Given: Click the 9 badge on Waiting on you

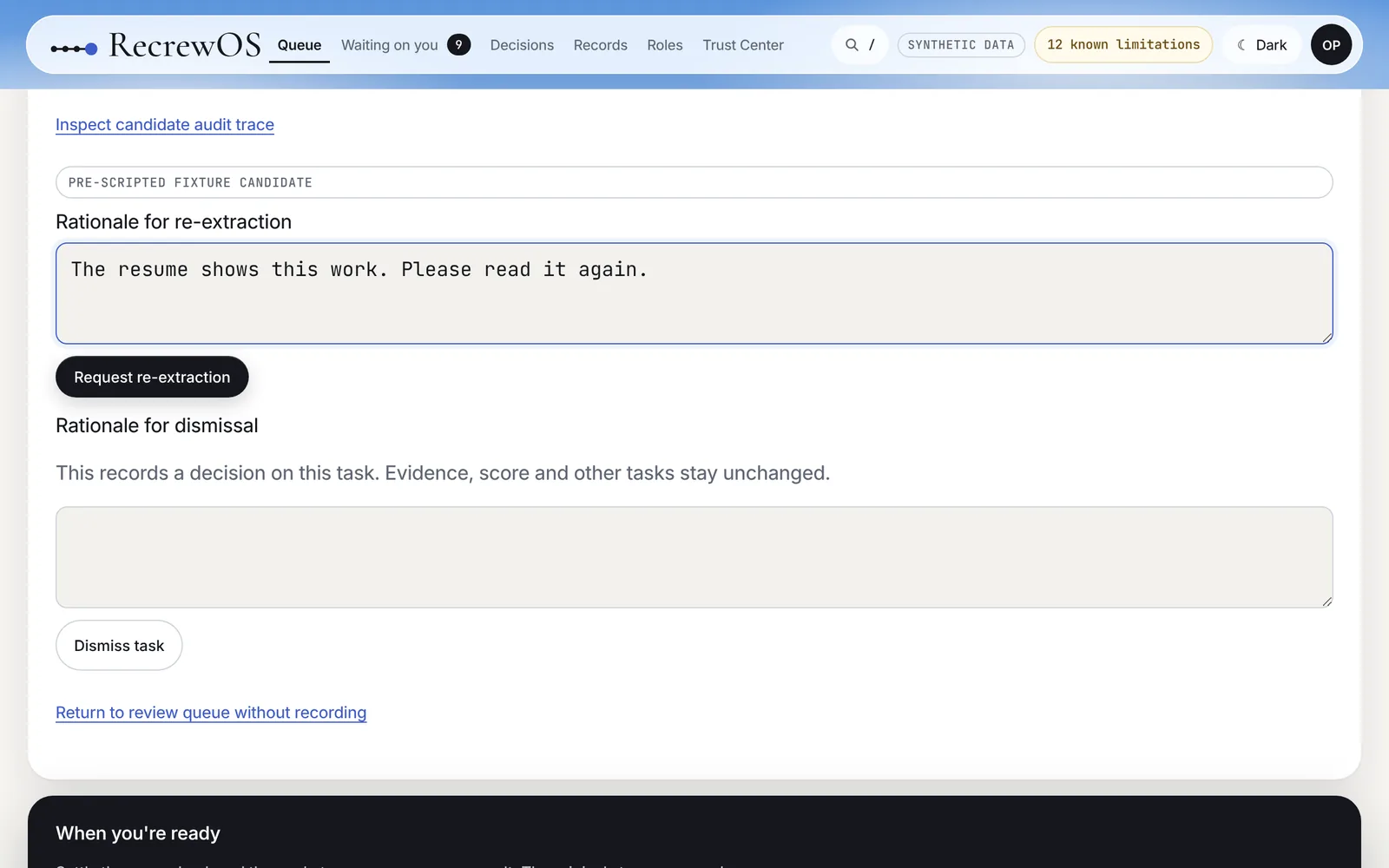Looking at the screenshot, I should [459, 44].
